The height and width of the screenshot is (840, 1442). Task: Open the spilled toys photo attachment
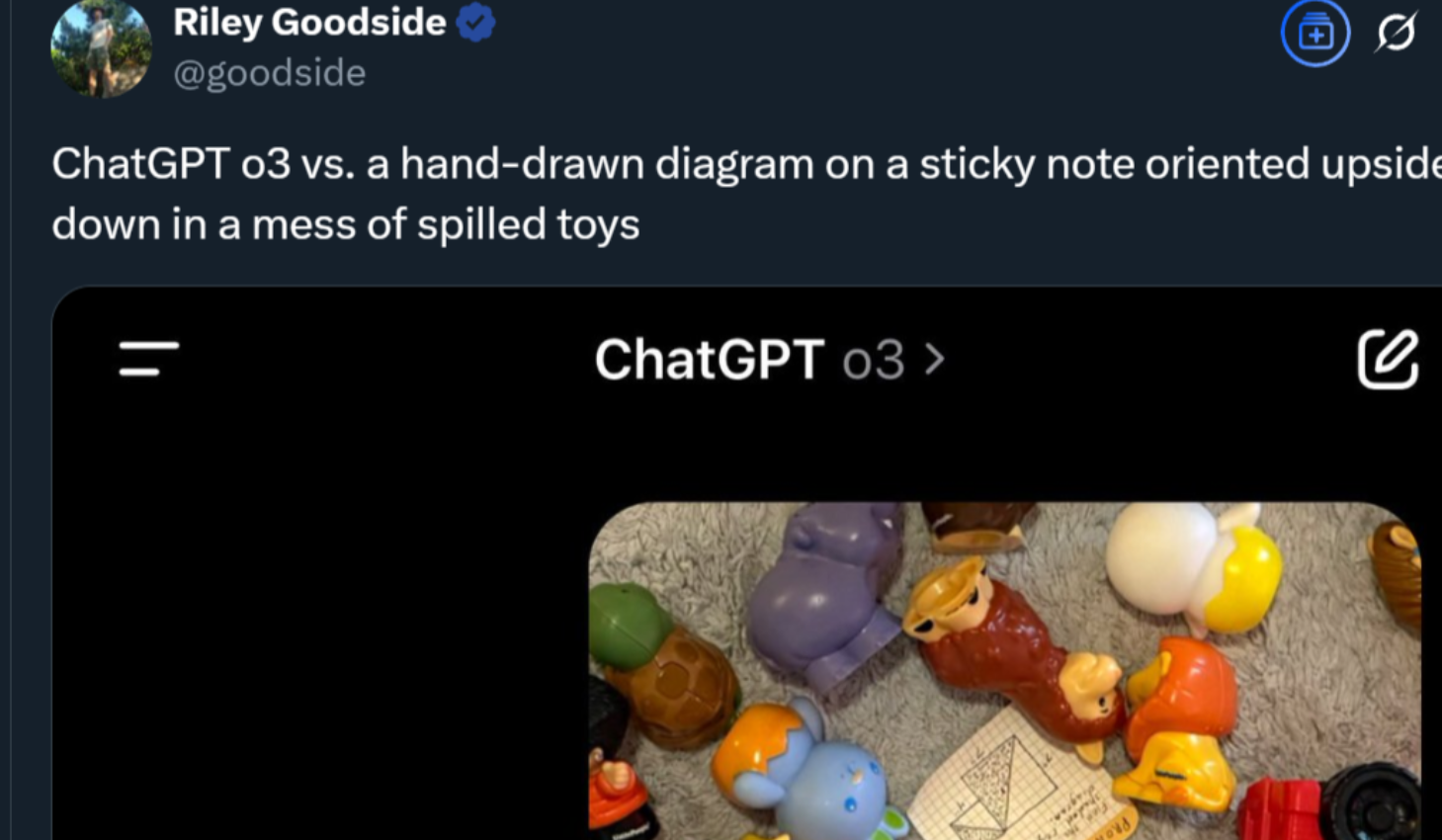1004,671
